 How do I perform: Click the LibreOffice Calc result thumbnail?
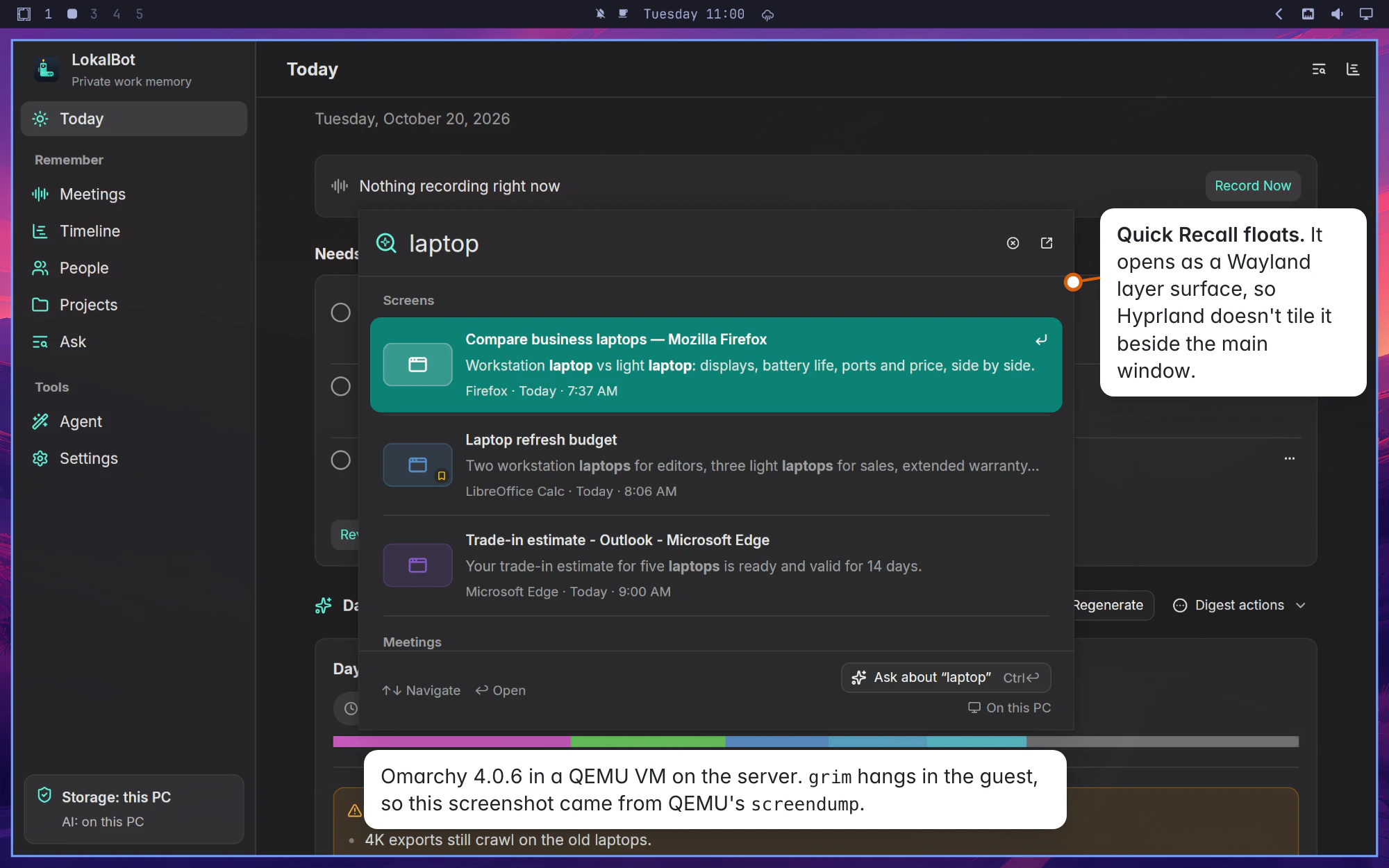tap(418, 465)
